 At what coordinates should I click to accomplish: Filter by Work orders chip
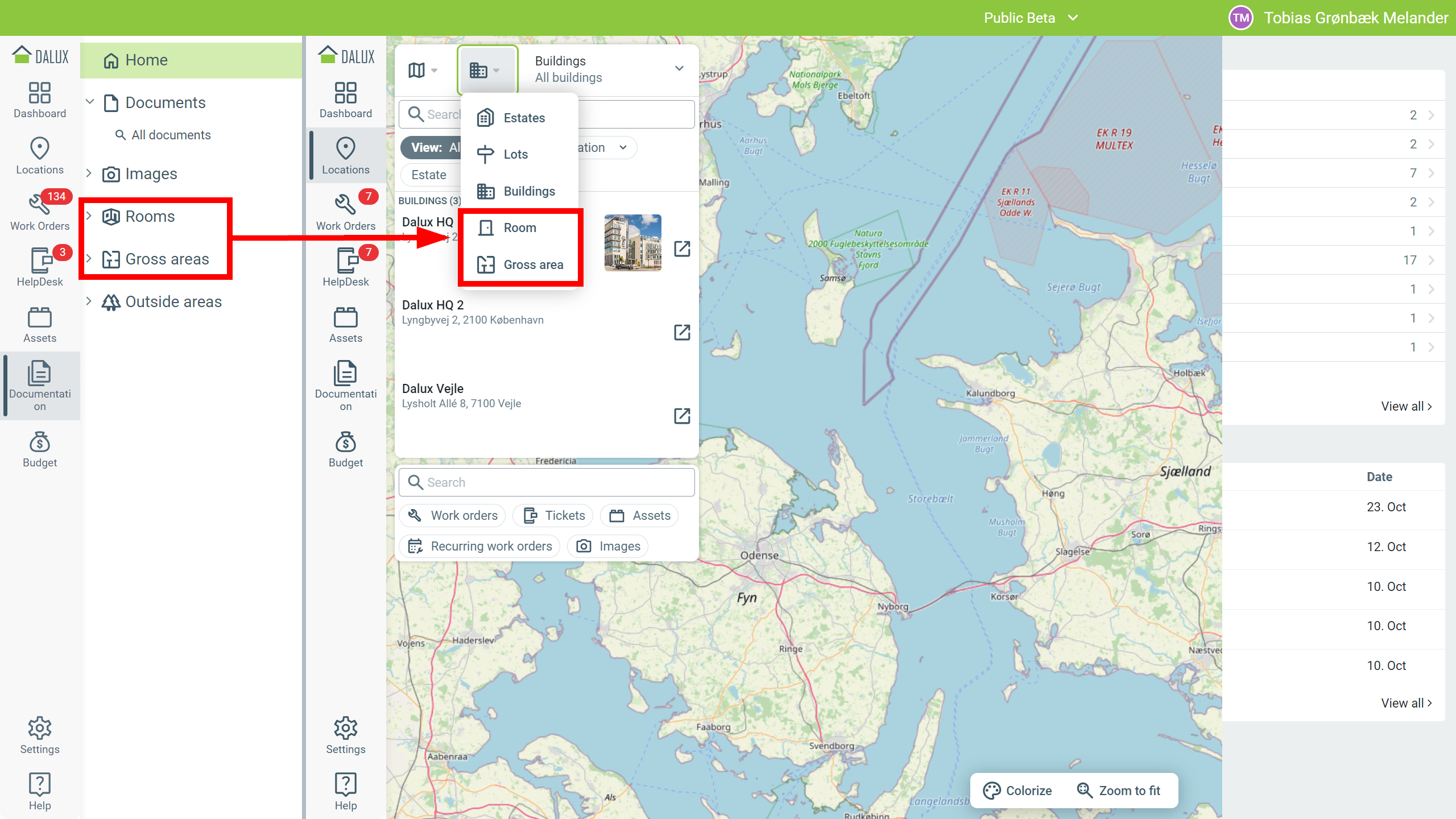(453, 515)
